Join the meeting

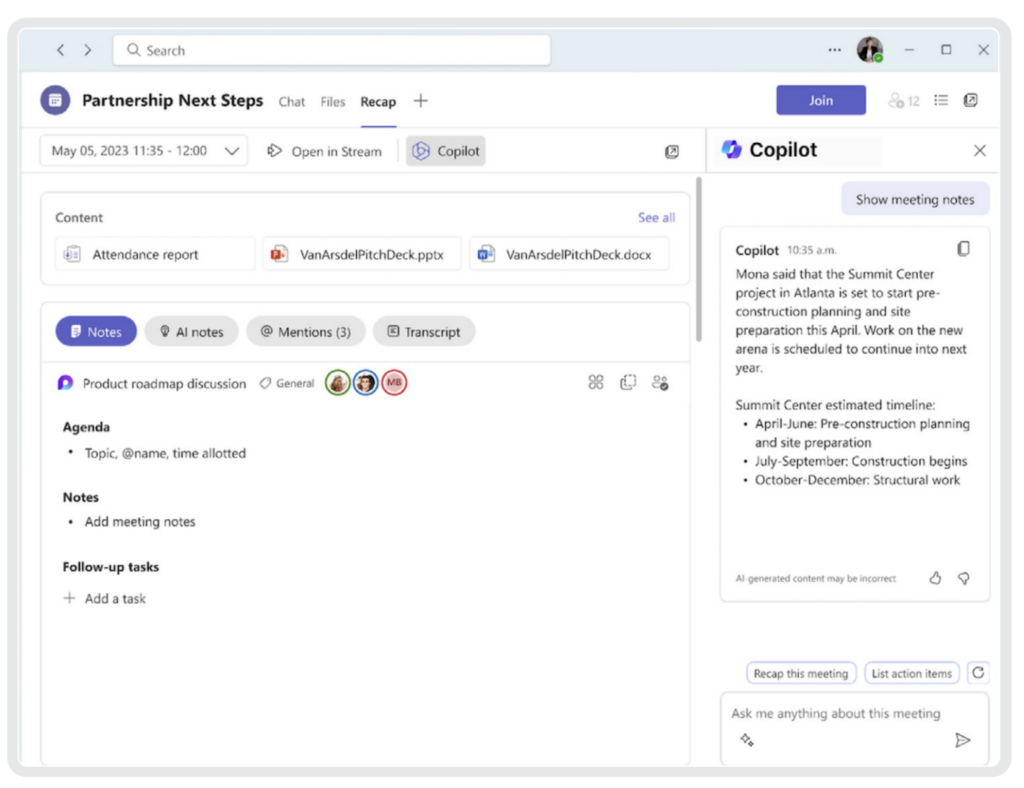click(x=821, y=100)
